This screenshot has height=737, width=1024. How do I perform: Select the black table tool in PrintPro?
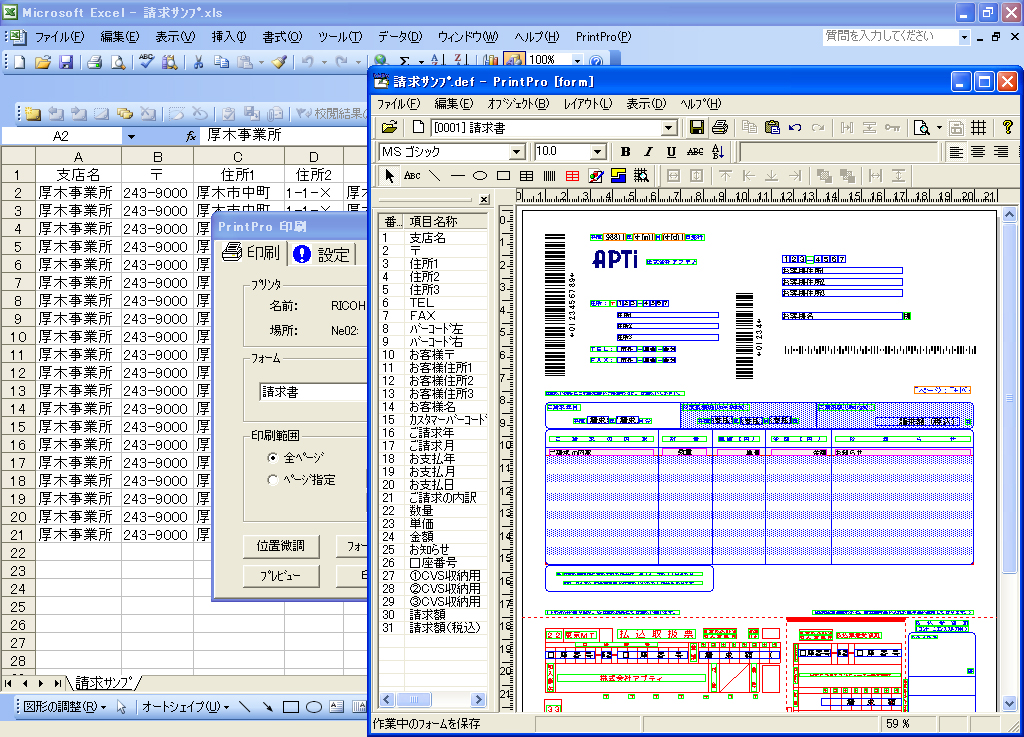tap(526, 176)
